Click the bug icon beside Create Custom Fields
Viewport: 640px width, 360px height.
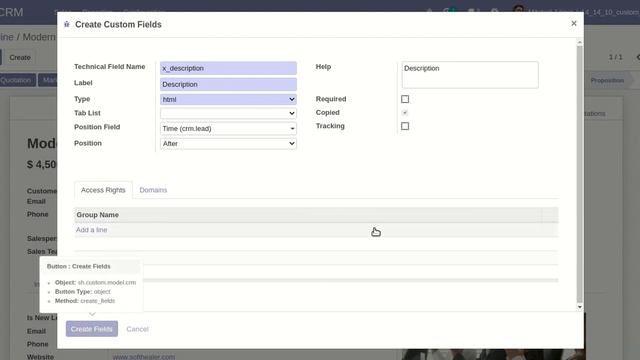pyautogui.click(x=67, y=24)
